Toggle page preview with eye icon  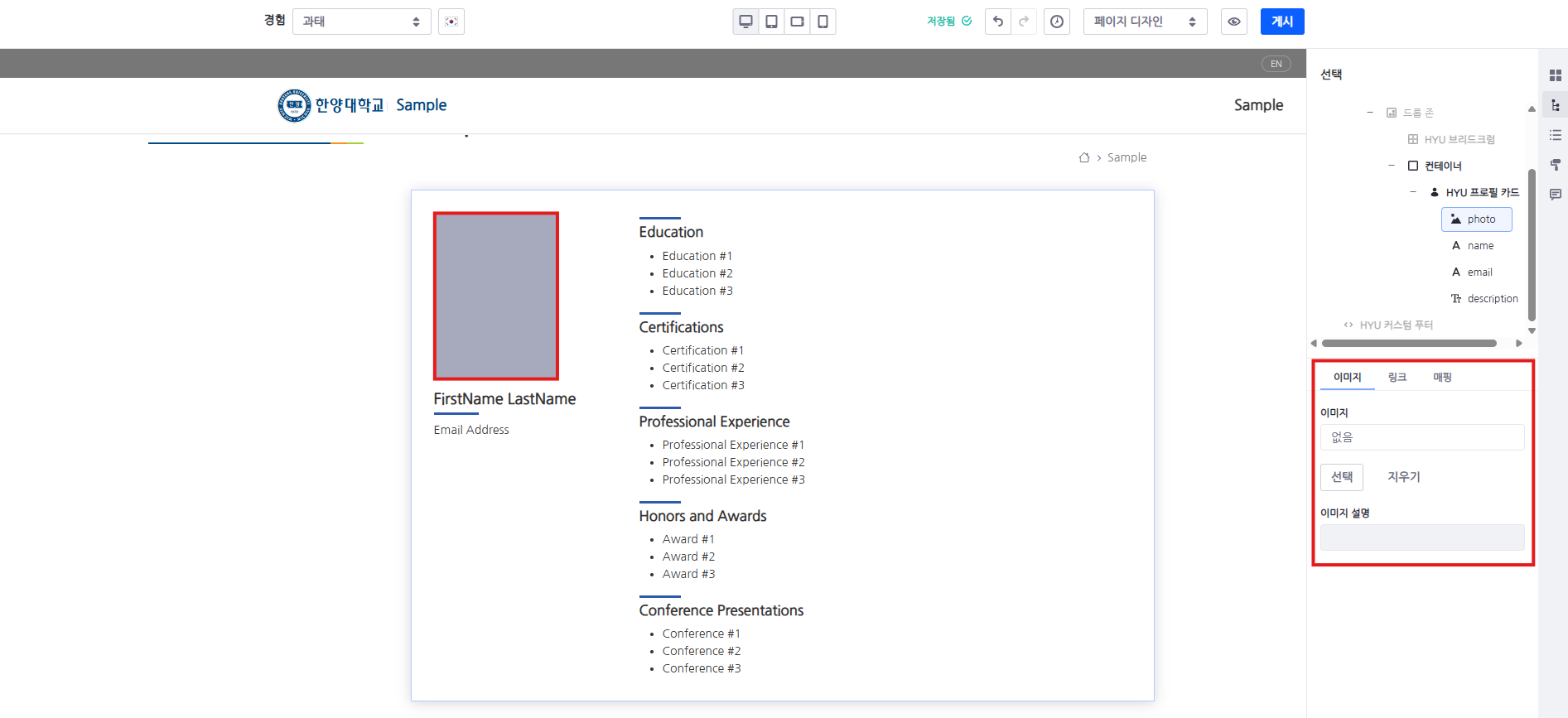[x=1234, y=22]
